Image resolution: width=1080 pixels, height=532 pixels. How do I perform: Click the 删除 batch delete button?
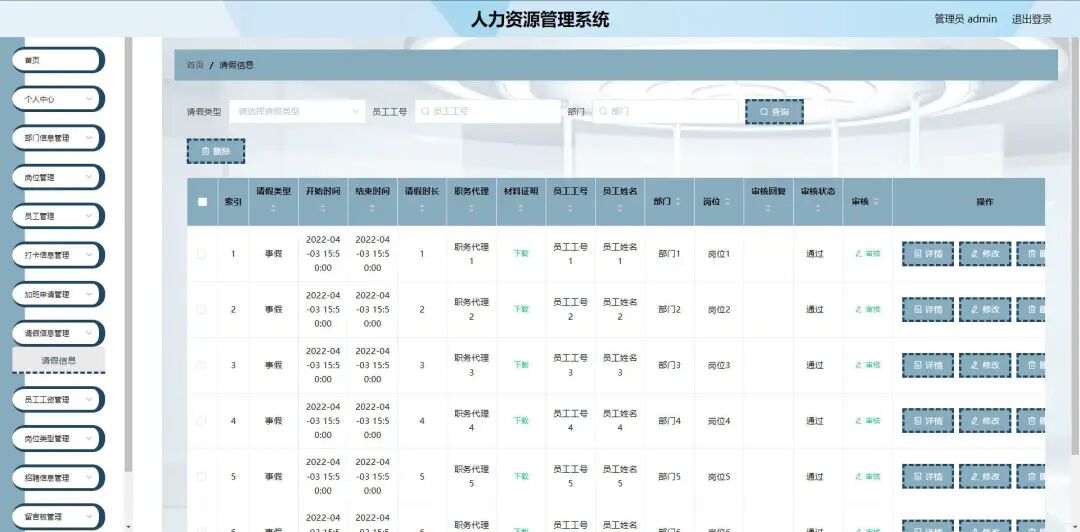[x=216, y=151]
